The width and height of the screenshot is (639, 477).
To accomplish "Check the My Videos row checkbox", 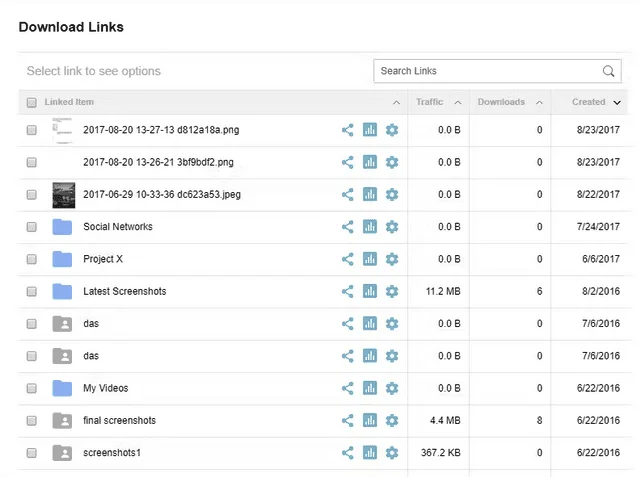I will tap(31, 388).
